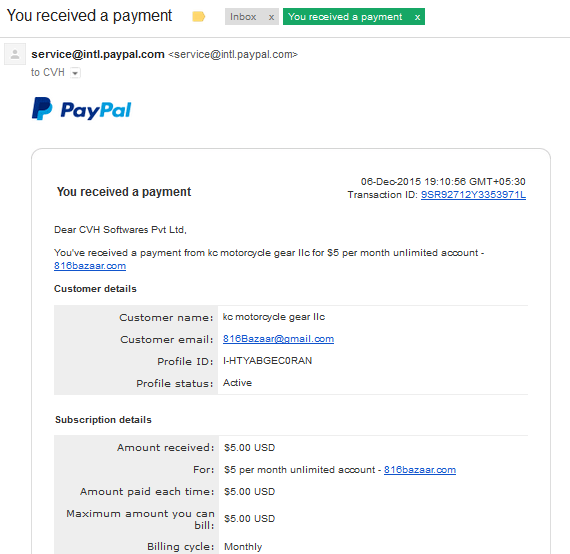Open 816bazaar.com link in For row
Viewport: 570px width, 554px height.
420,470
